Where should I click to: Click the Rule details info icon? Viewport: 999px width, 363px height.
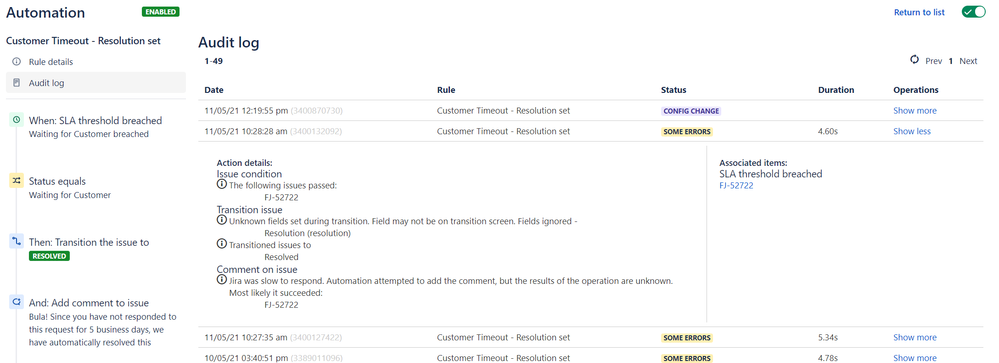click(17, 62)
